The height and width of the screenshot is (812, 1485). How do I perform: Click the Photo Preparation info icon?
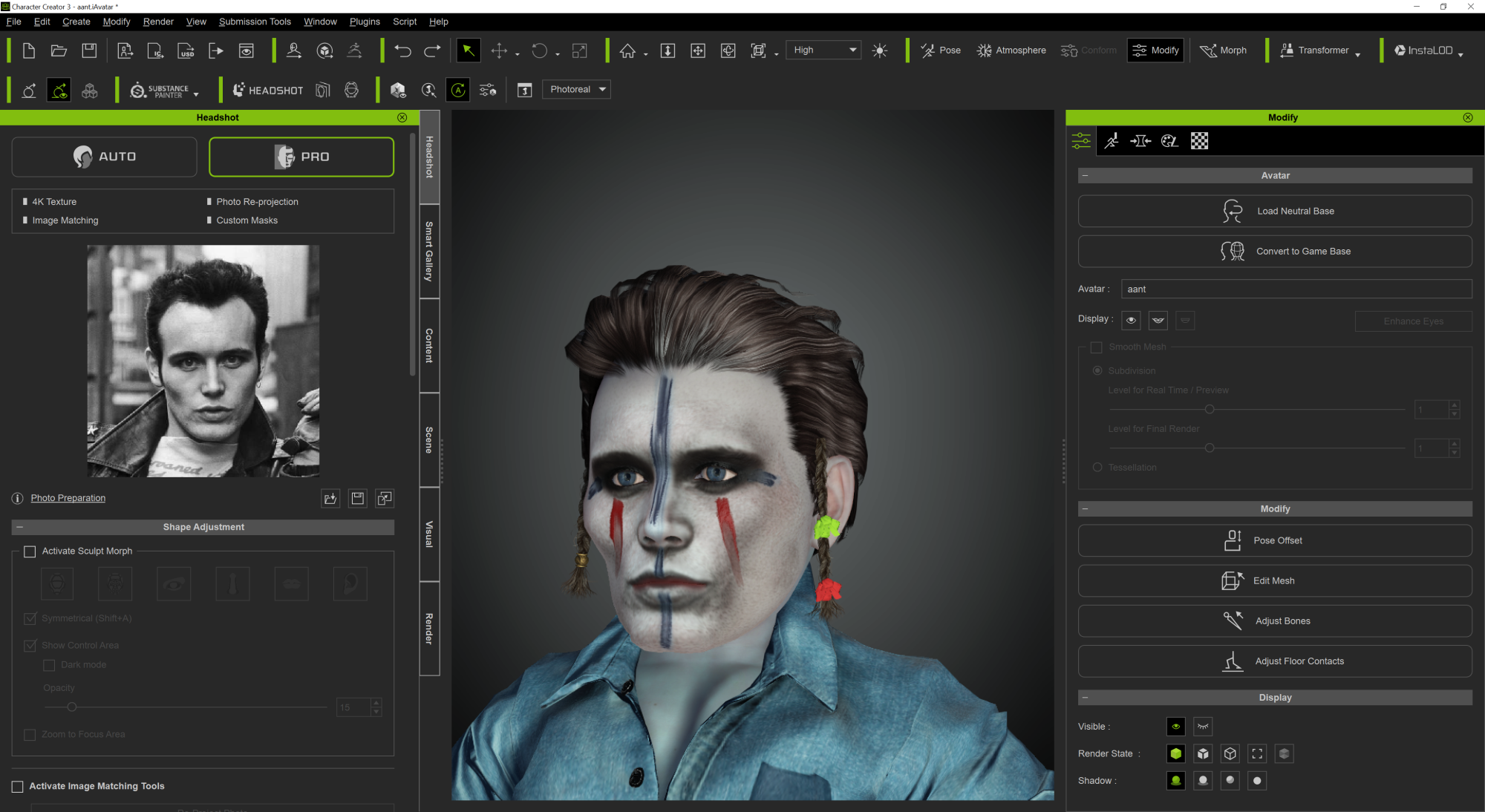coord(18,498)
